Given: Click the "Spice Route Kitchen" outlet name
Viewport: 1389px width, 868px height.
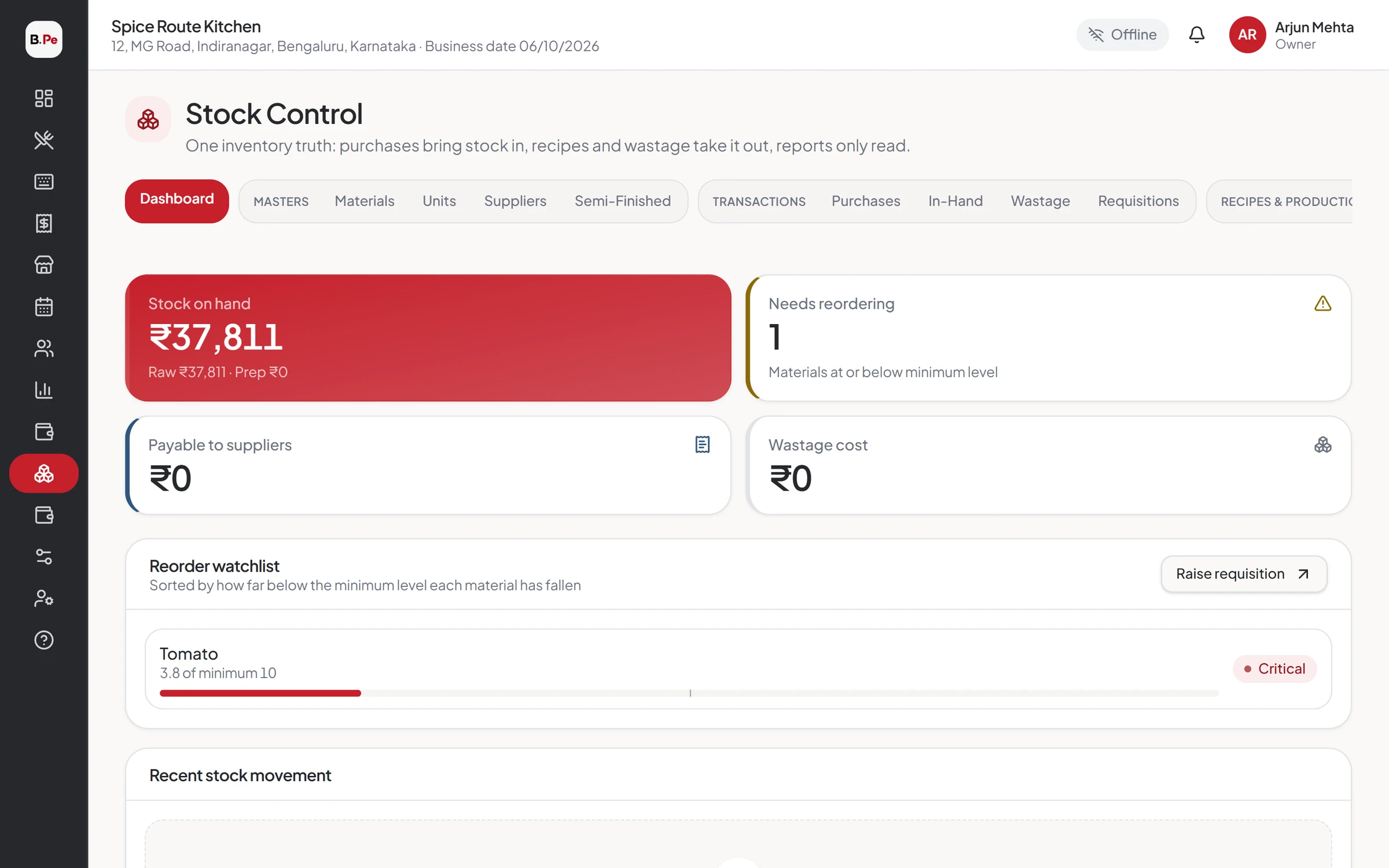Looking at the screenshot, I should click(186, 27).
